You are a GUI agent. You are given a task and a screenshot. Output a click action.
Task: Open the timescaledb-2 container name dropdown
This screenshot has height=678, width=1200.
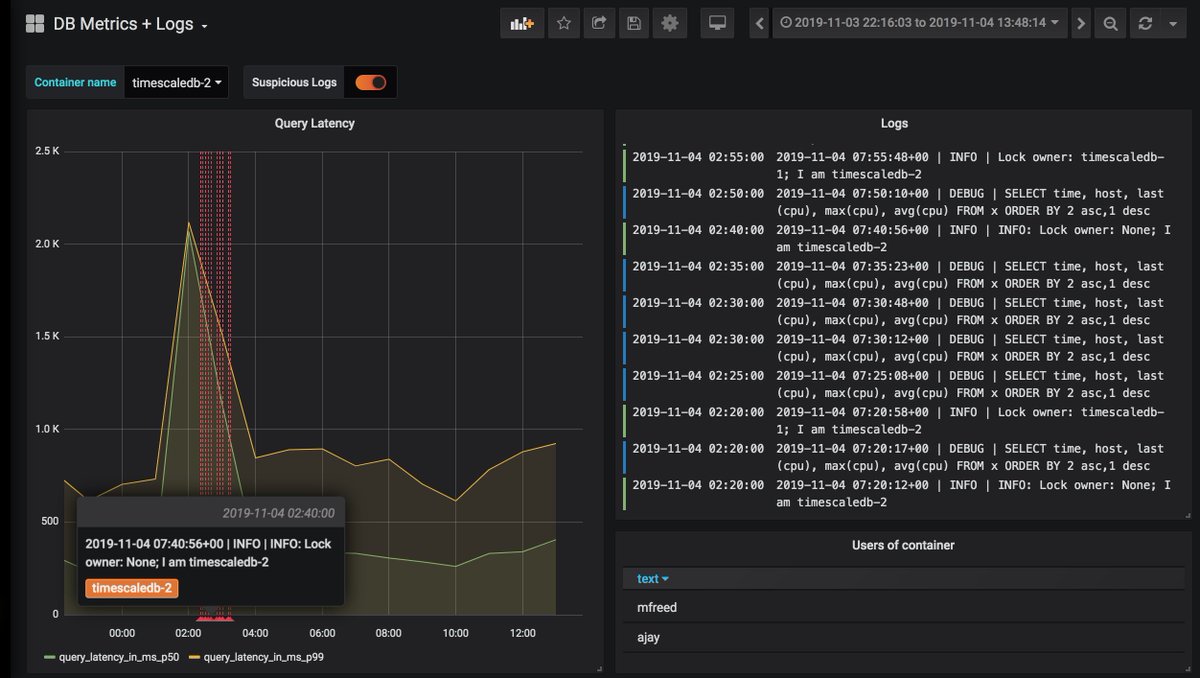click(176, 82)
